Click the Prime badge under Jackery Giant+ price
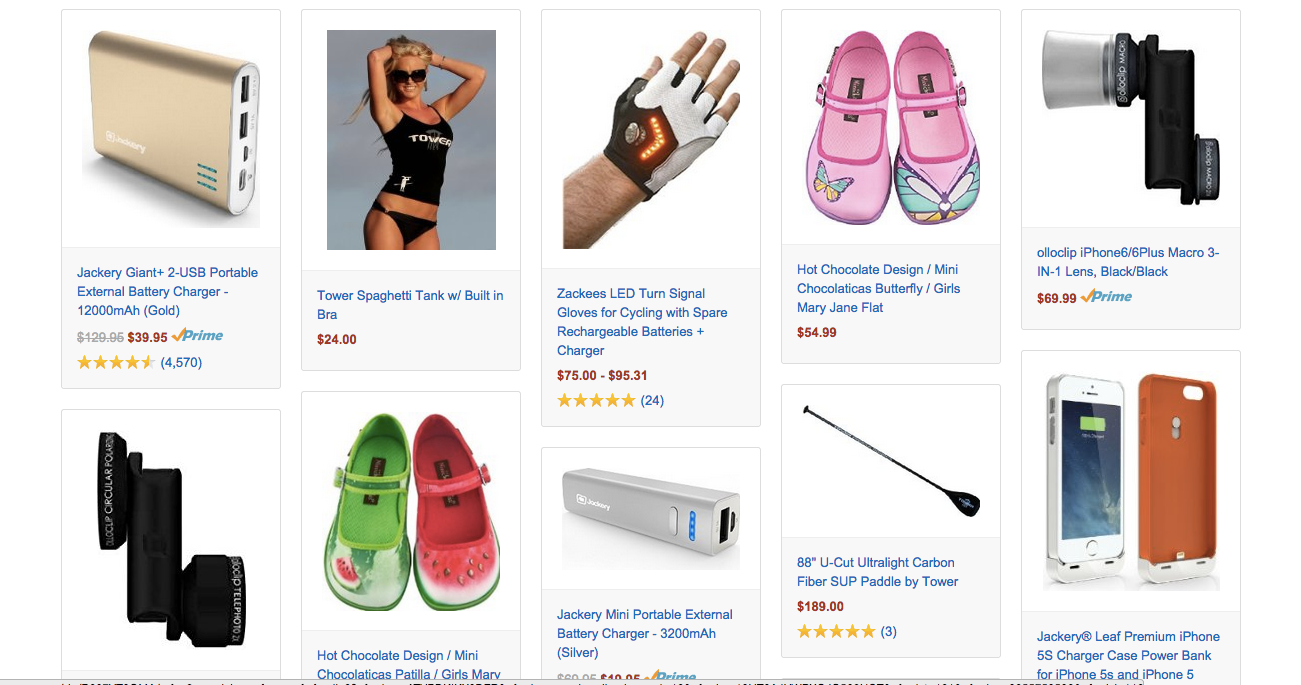 click(x=197, y=336)
